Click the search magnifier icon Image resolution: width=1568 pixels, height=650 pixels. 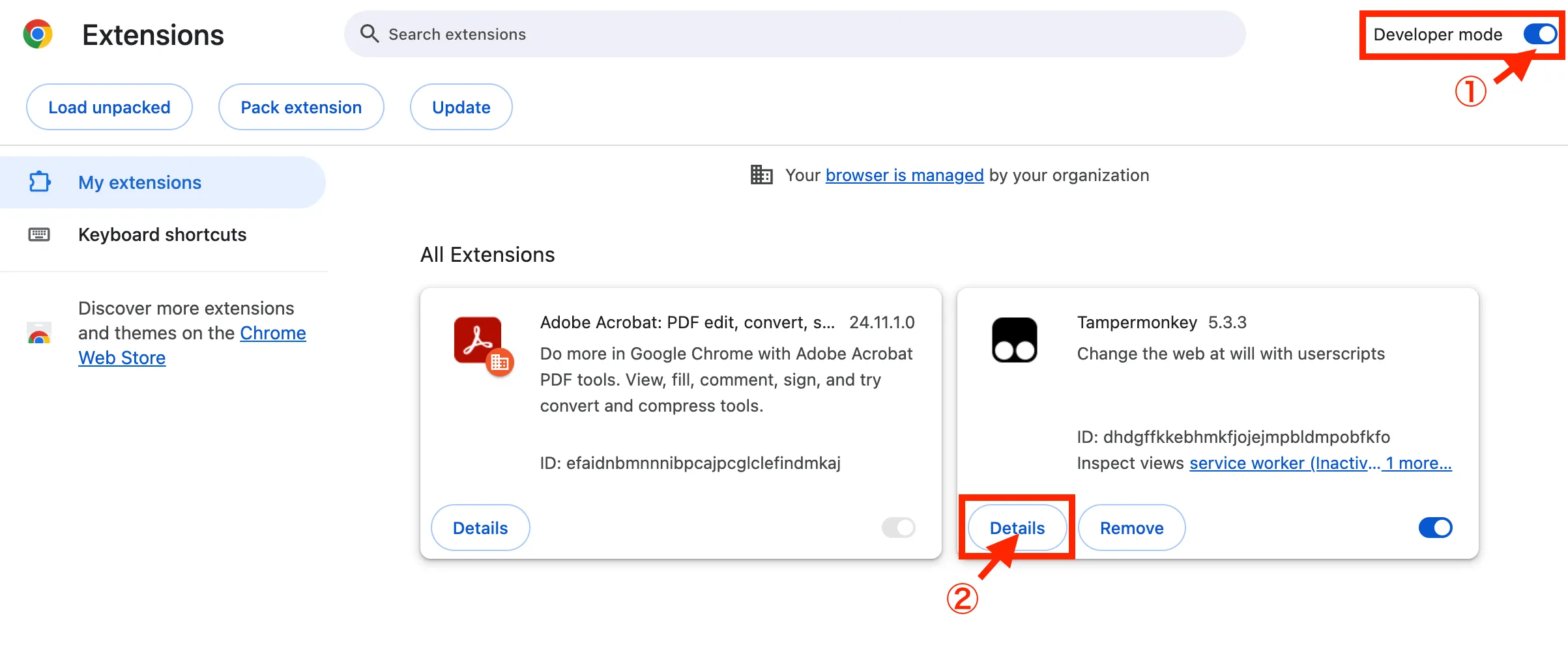[x=370, y=34]
